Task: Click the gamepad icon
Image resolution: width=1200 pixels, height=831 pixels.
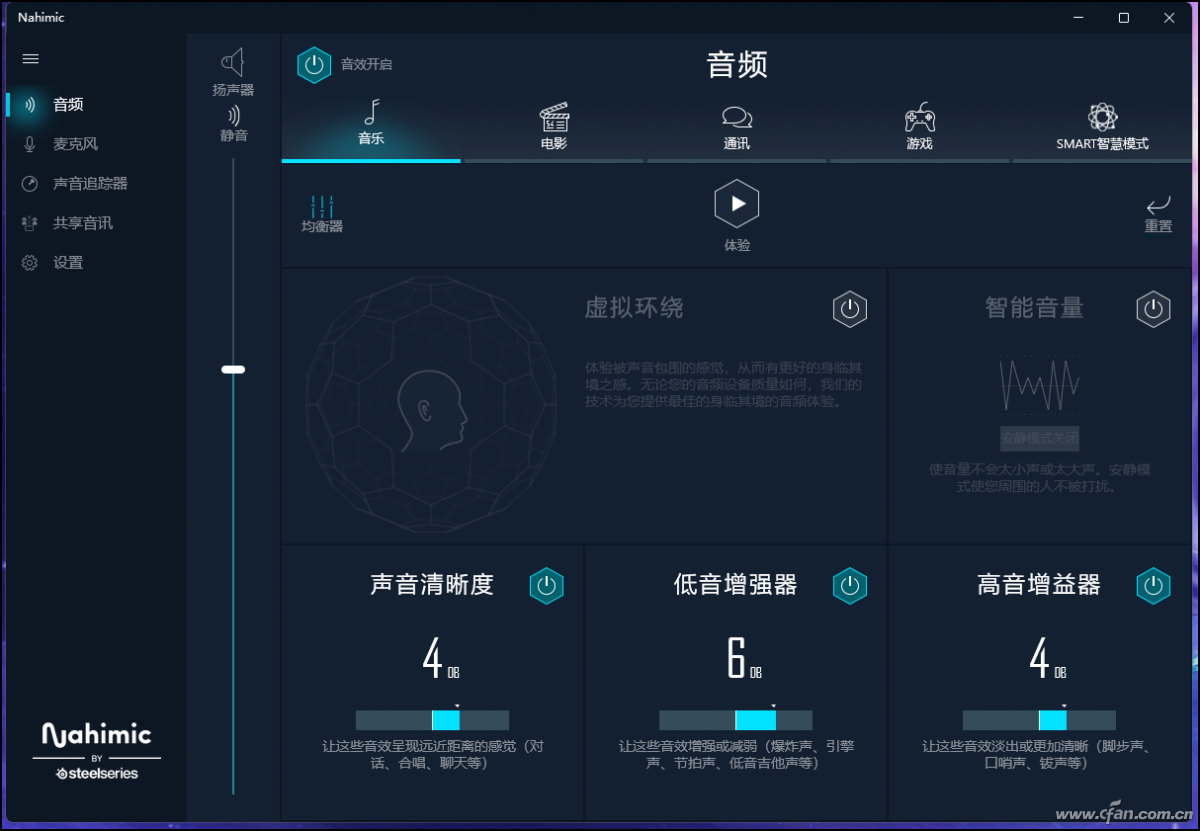Action: click(x=920, y=118)
